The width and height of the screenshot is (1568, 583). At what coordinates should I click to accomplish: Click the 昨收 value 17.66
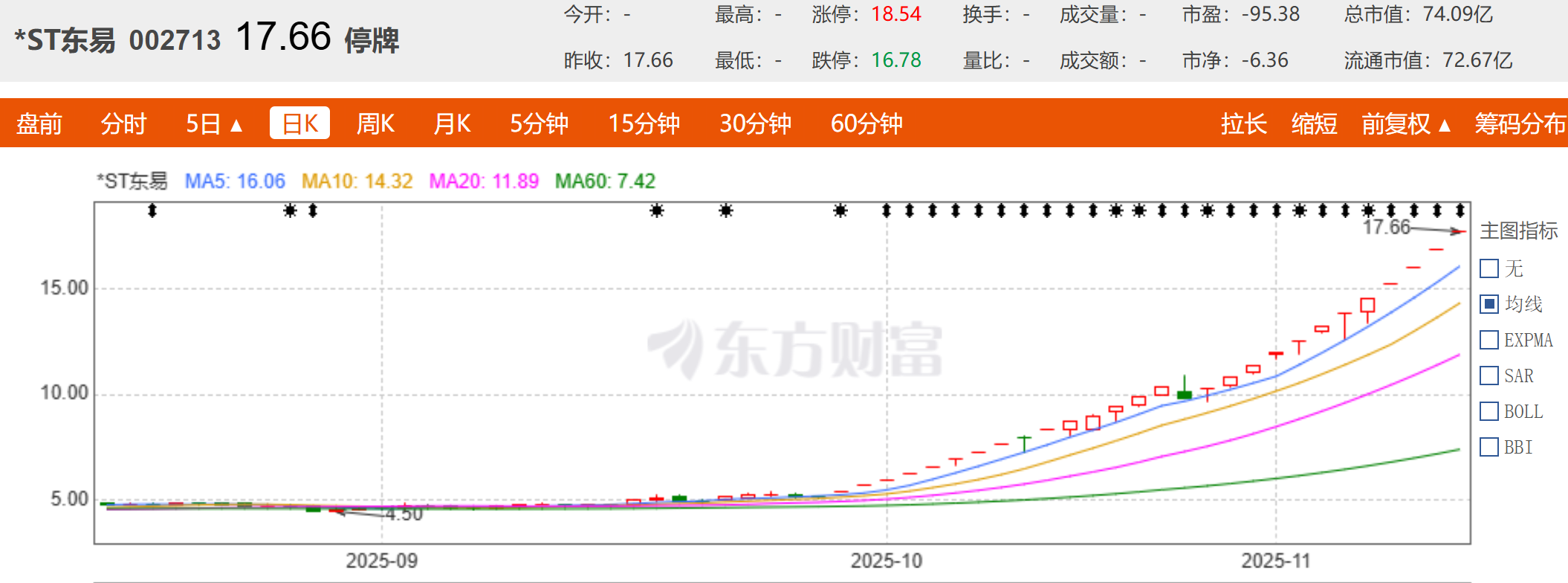[x=648, y=60]
